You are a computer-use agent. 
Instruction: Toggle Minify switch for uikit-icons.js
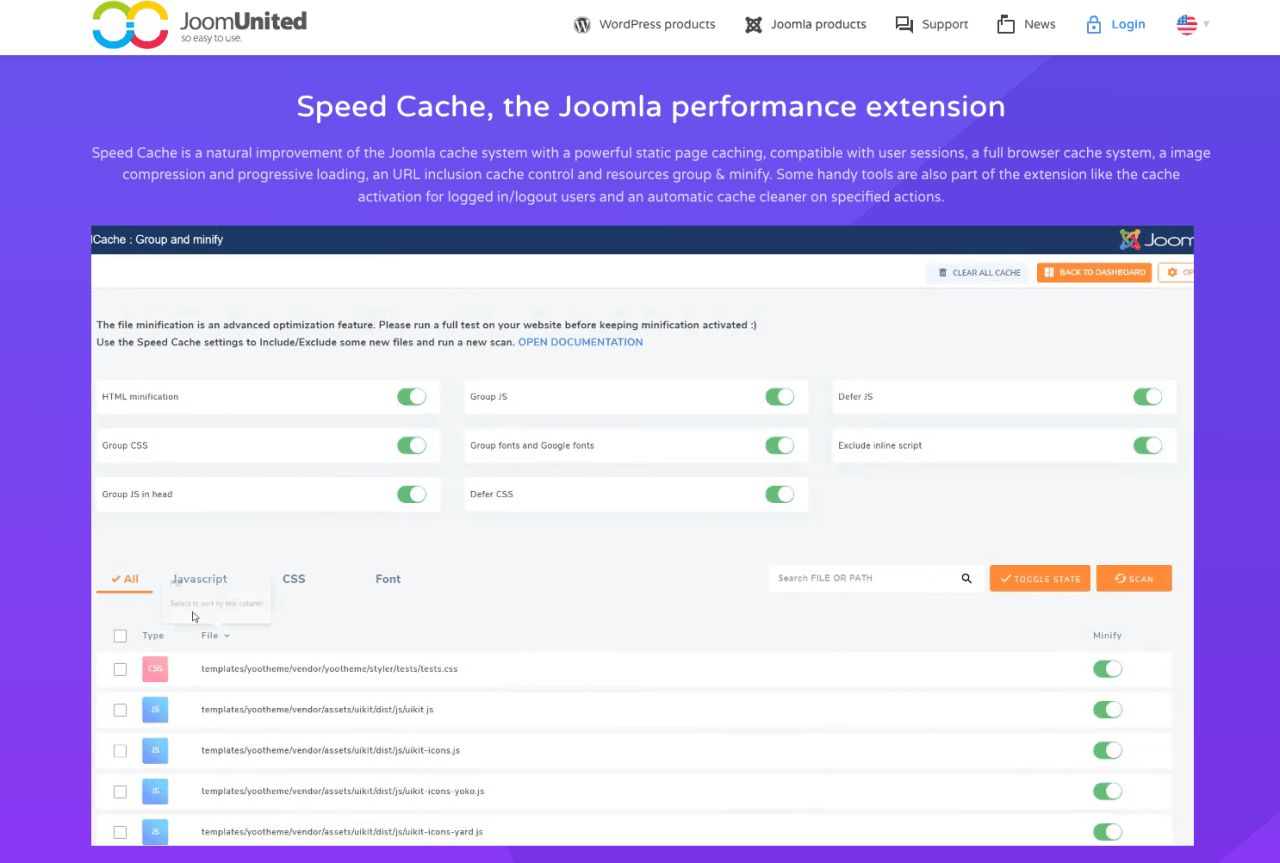(x=1108, y=750)
